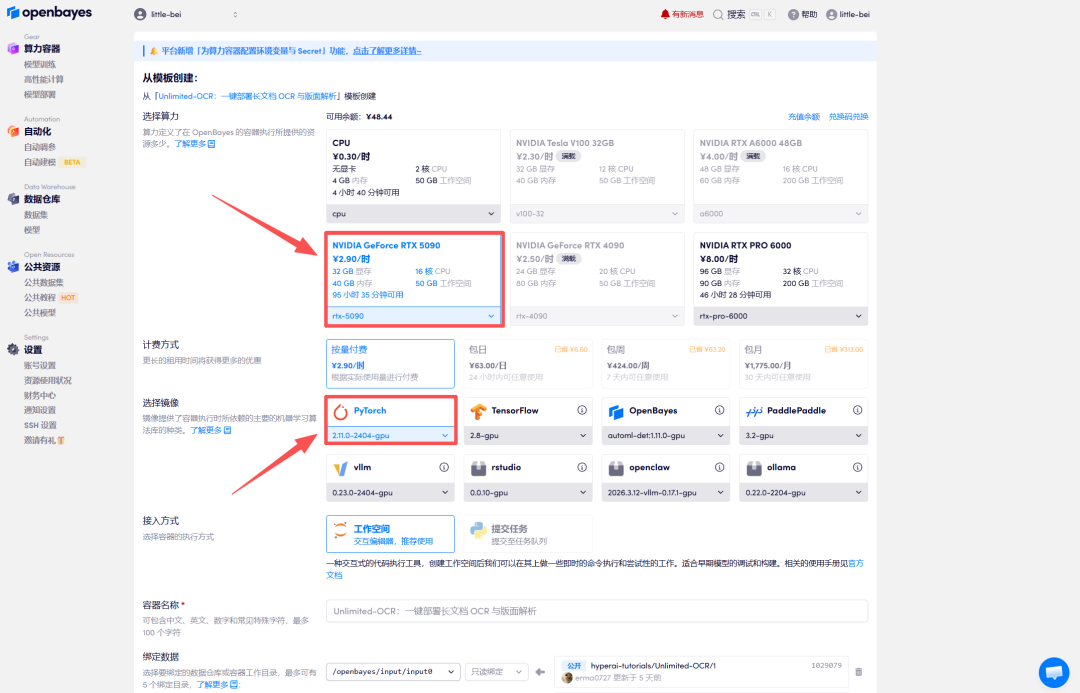1080x693 pixels.
Task: Select 工作空间 access mode
Action: 390,534
